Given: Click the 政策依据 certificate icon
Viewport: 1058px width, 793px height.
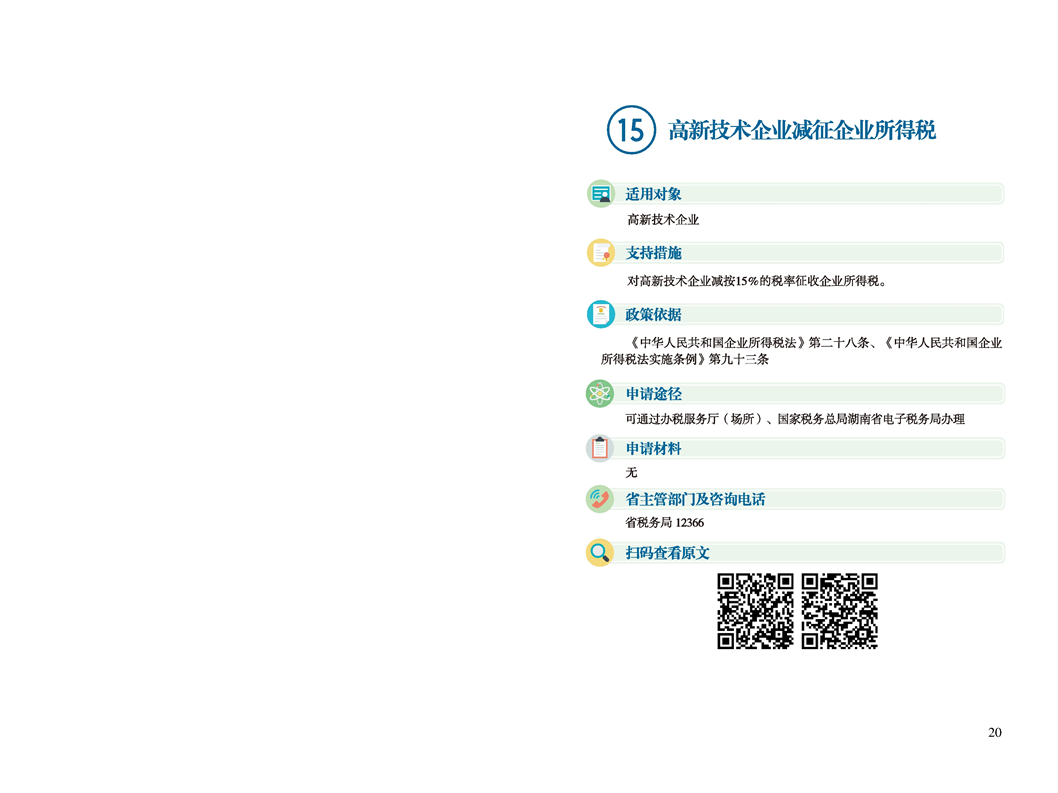Looking at the screenshot, I should [x=601, y=314].
